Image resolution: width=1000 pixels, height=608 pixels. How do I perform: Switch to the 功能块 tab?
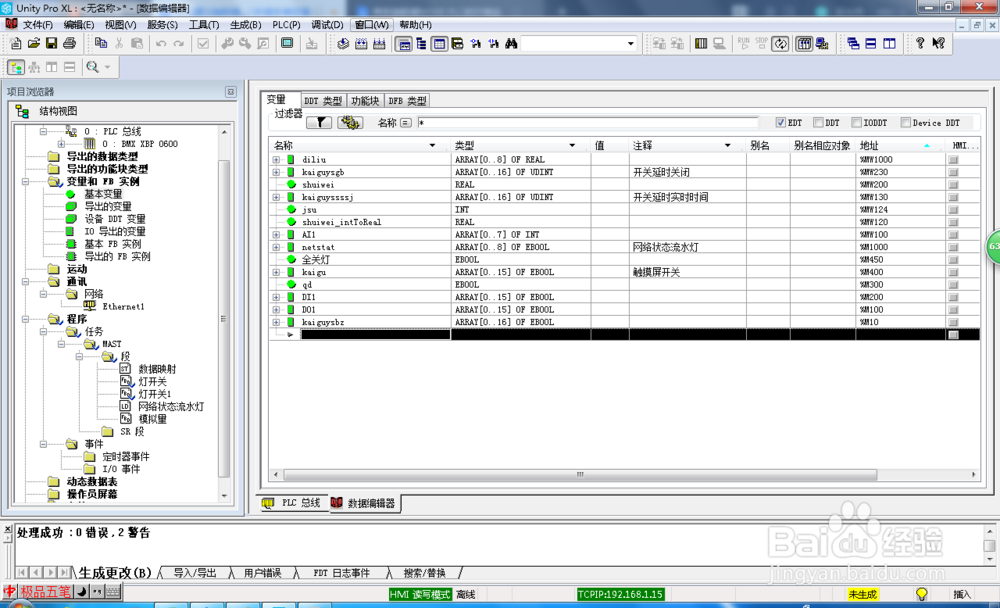365,101
